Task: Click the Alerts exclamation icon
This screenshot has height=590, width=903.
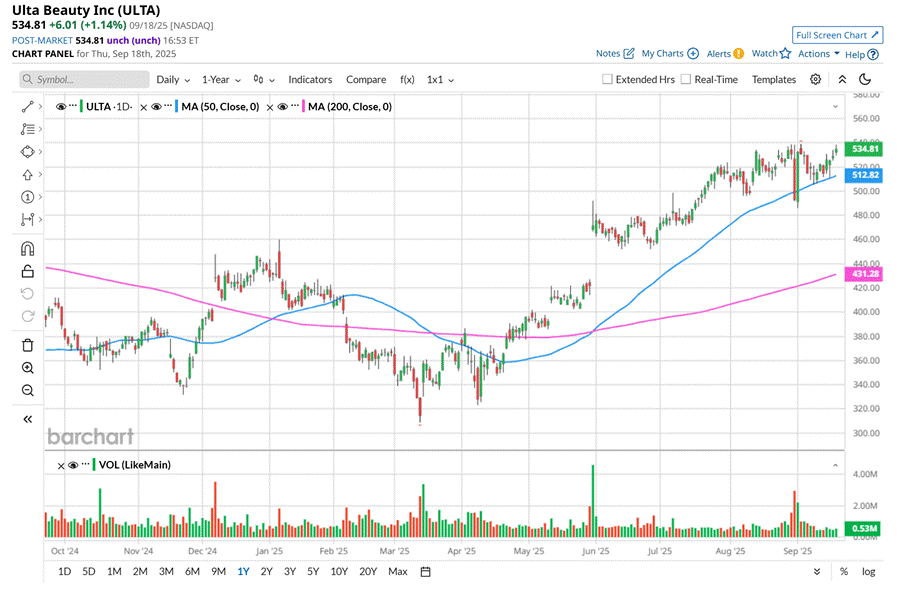Action: coord(738,54)
